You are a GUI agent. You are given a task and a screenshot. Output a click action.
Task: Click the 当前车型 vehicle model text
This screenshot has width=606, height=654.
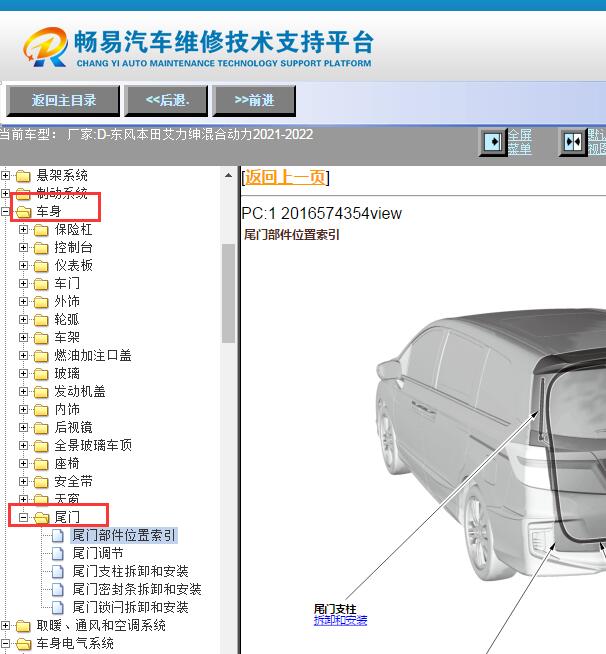[156, 135]
